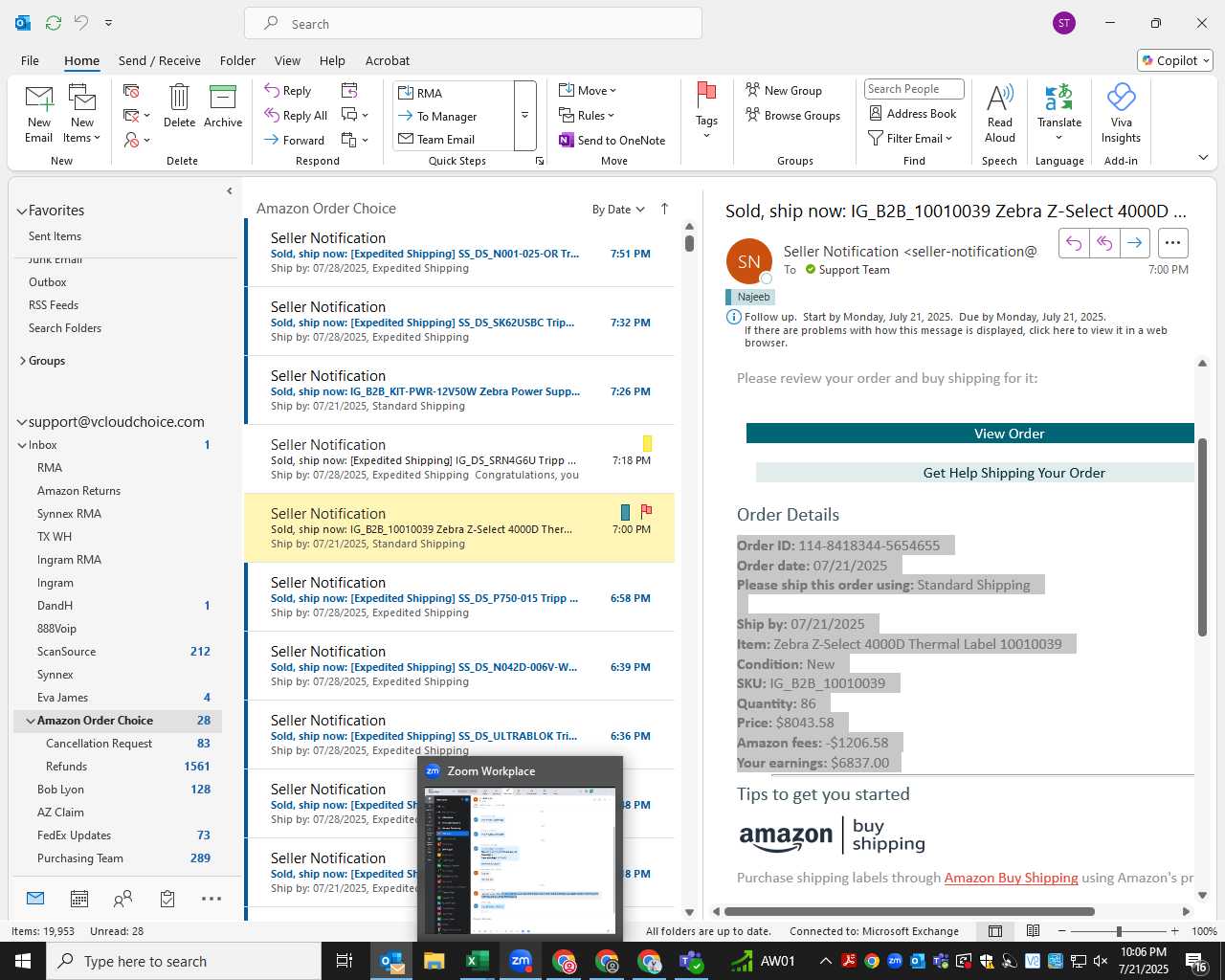Image resolution: width=1225 pixels, height=980 pixels.
Task: Click the yellow category marker on 7:18 PM message
Action: (x=647, y=443)
